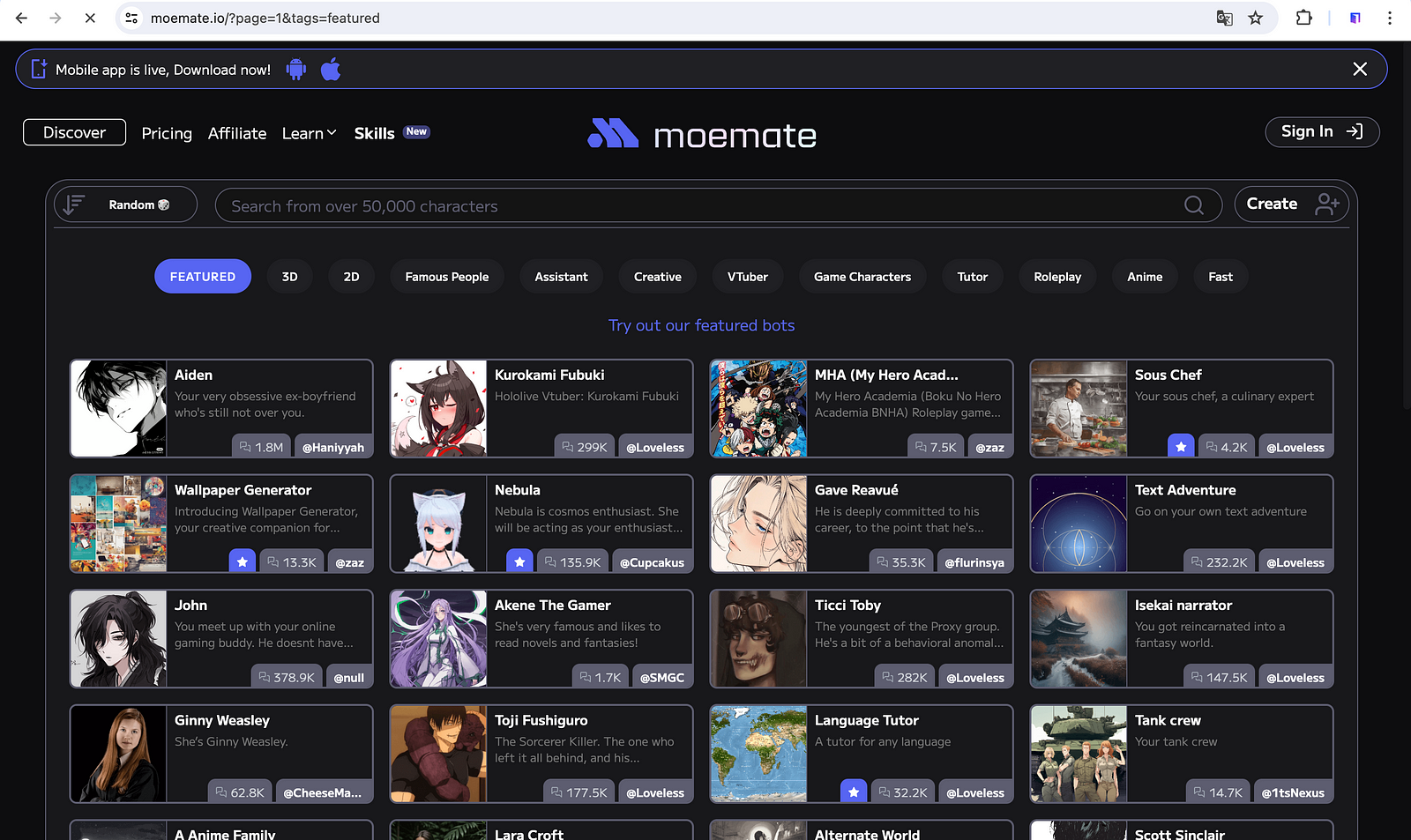Click the moemate logo

click(702, 135)
